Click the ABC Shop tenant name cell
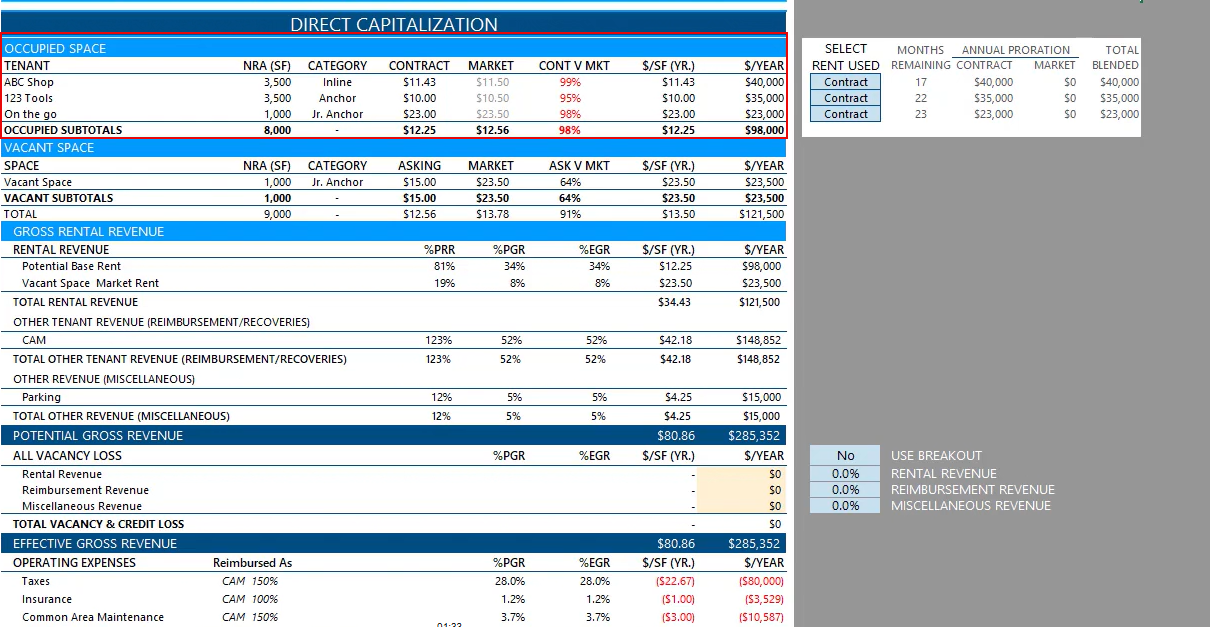1210x627 pixels. click(29, 82)
